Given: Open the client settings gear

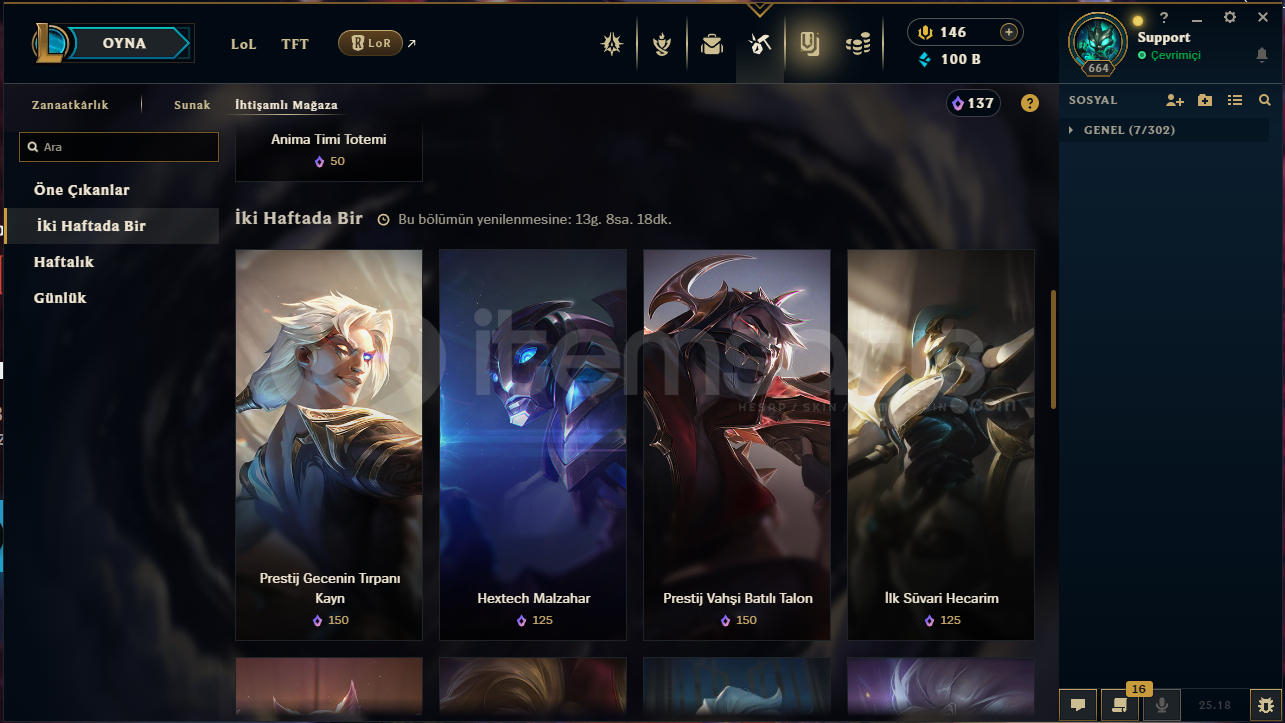Looking at the screenshot, I should pos(1230,17).
